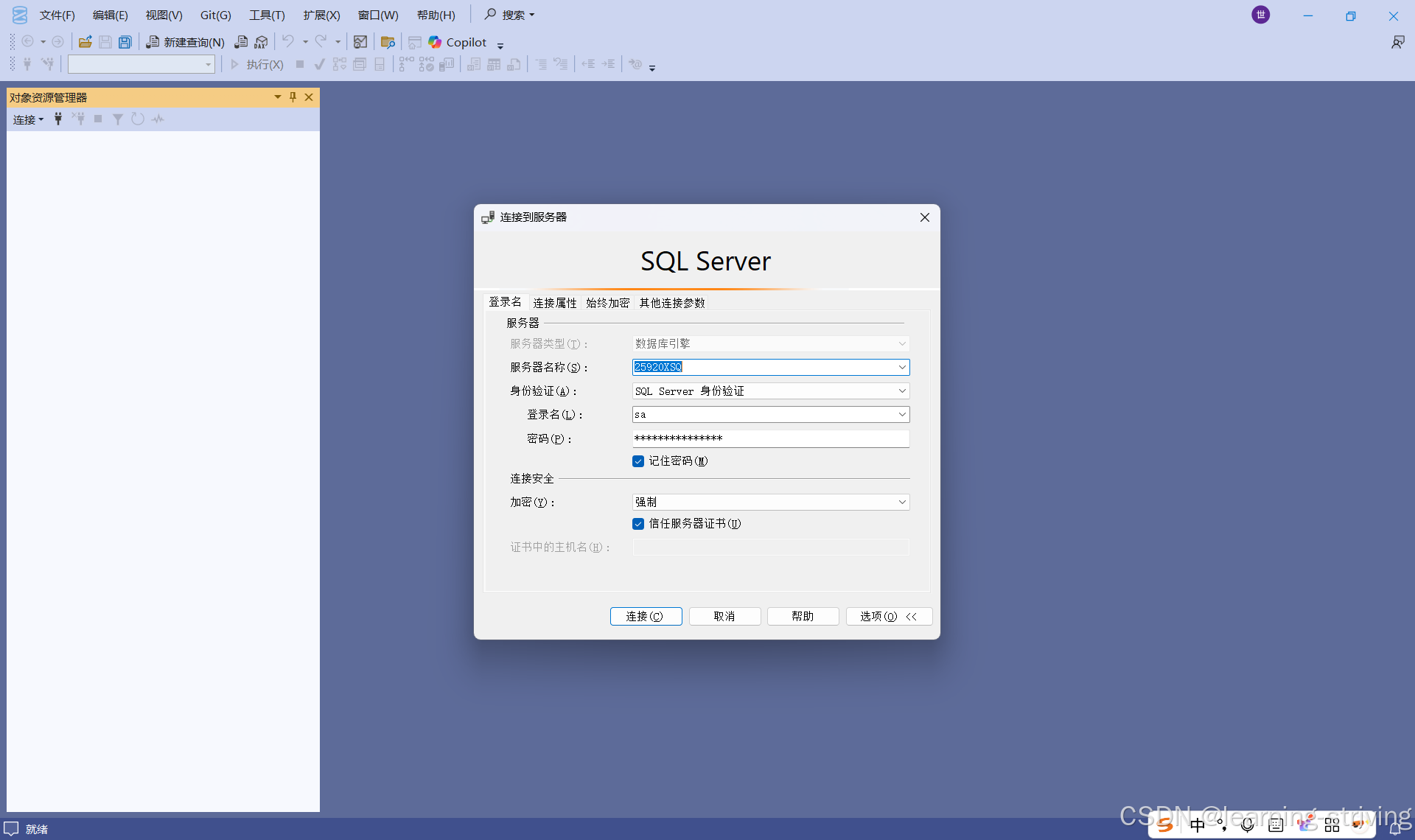Click the IME toolbox grid icon
Screen dimensions: 1415x840
pyautogui.click(x=1332, y=825)
